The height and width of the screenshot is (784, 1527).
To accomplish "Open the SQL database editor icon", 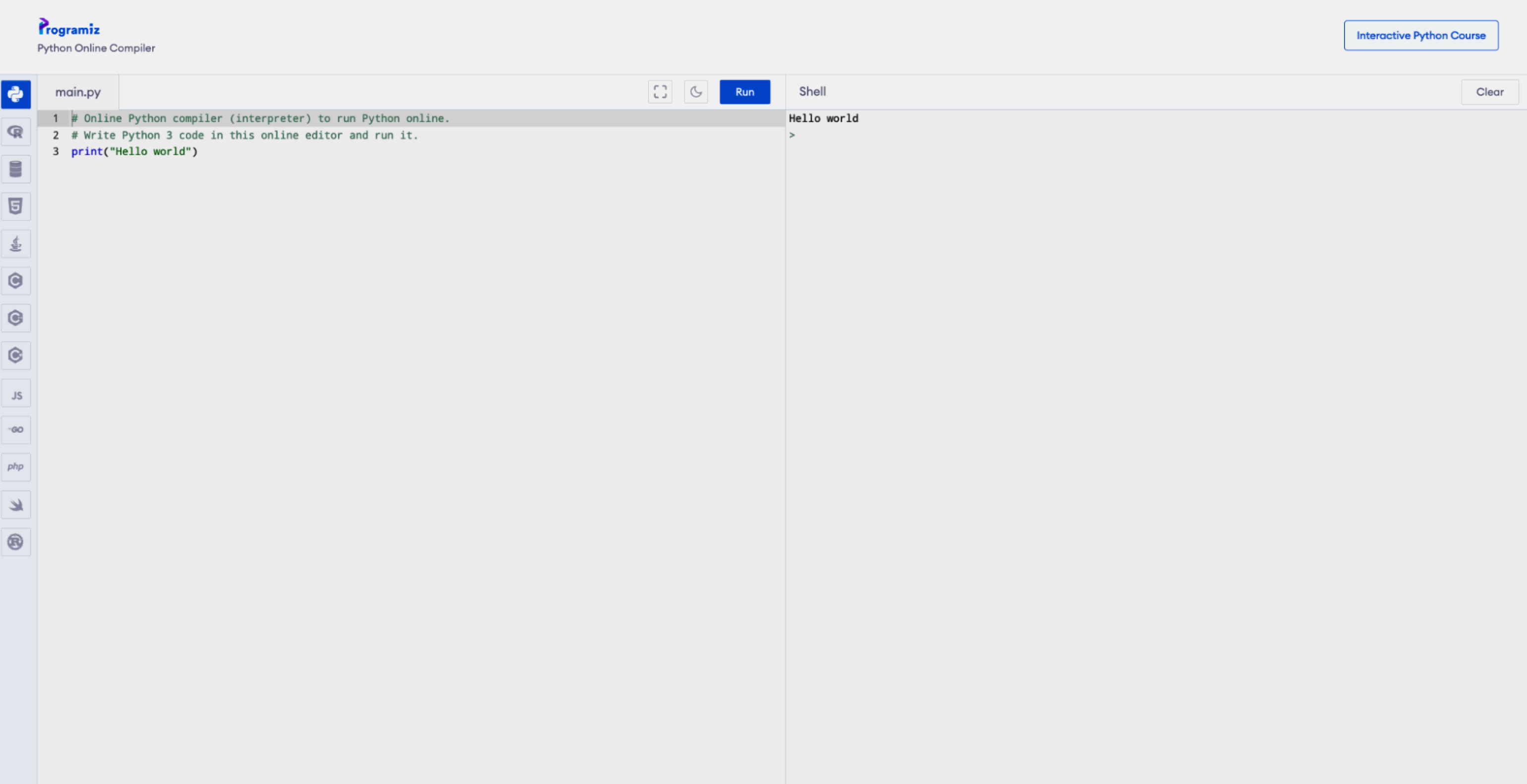I will [16, 169].
